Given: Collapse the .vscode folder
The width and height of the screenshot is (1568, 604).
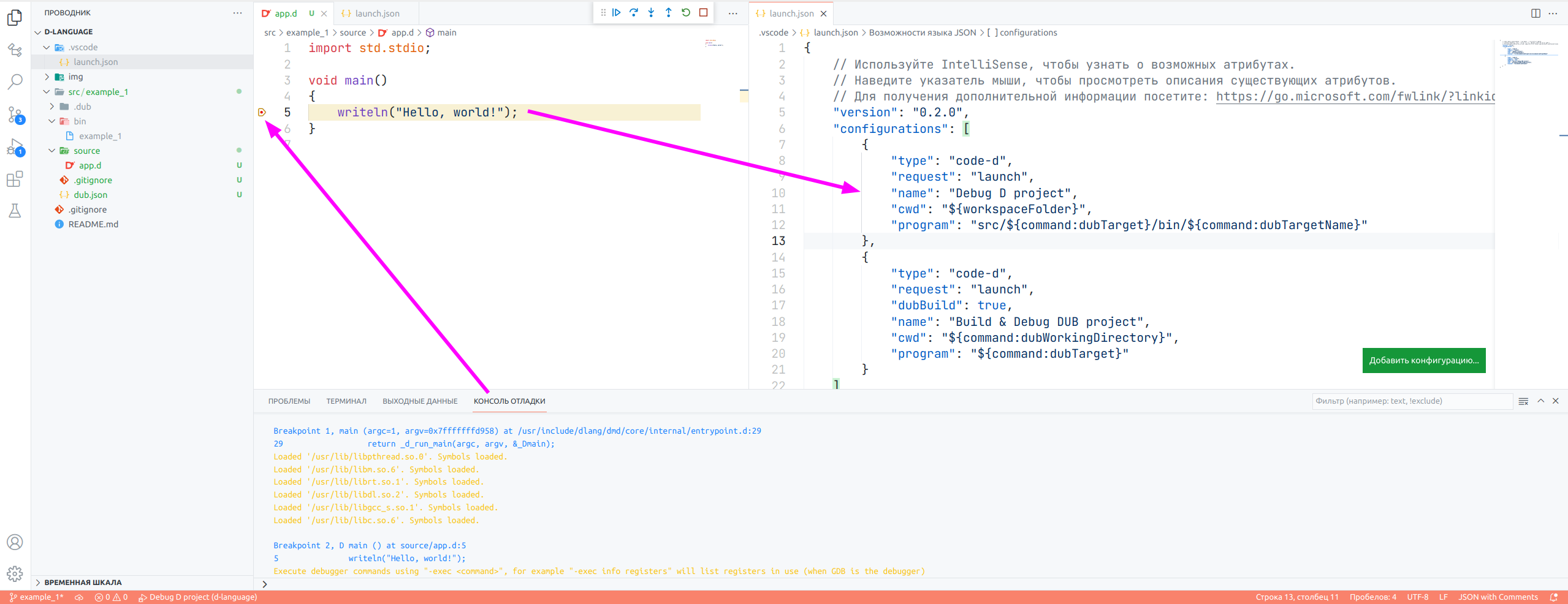Looking at the screenshot, I should tap(47, 47).
